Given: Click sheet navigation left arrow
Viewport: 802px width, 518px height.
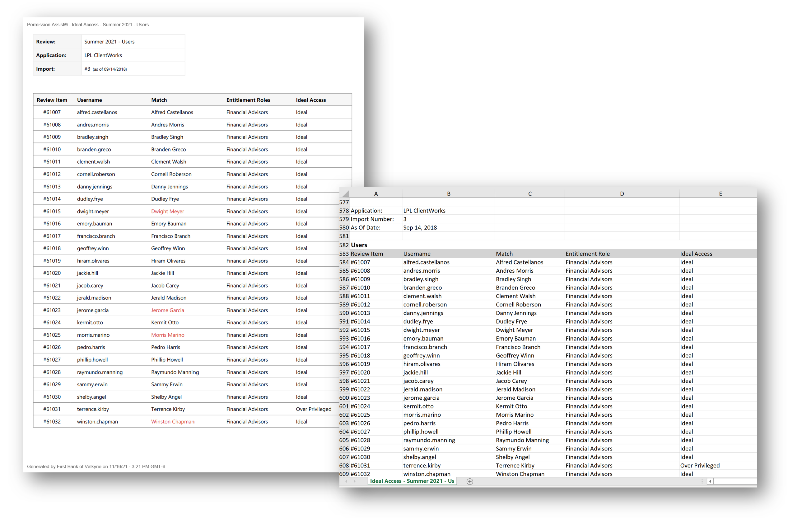Looking at the screenshot, I should (346, 481).
